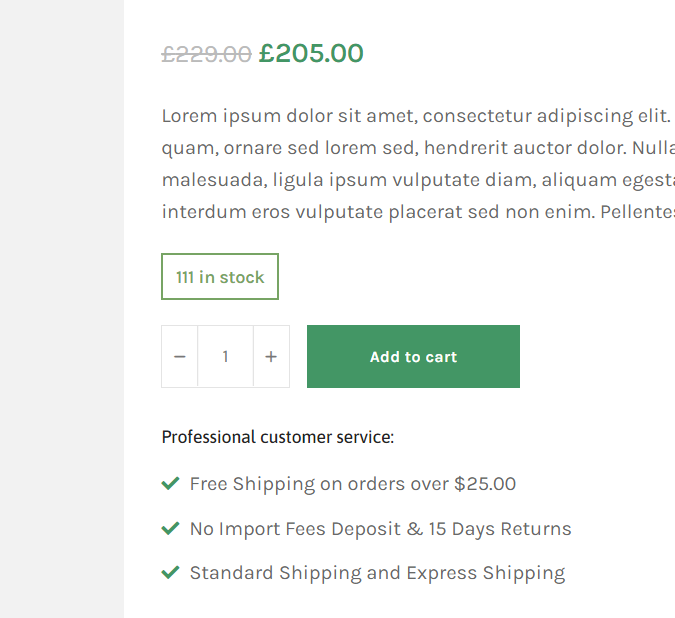Click the Free Shipping on orders text

click(320, 484)
